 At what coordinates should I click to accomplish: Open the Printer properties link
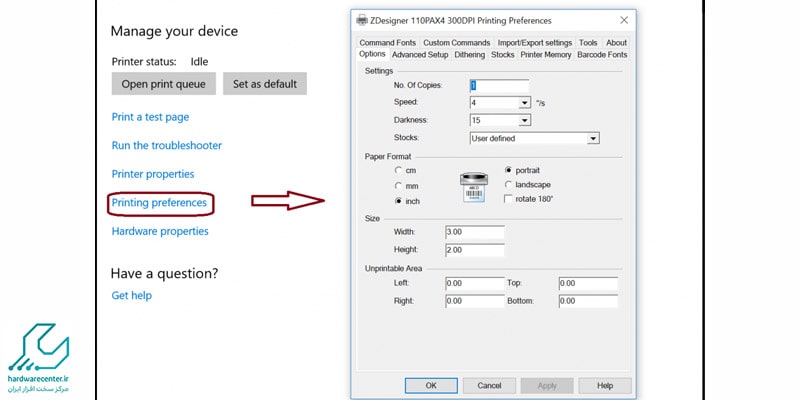coord(153,174)
